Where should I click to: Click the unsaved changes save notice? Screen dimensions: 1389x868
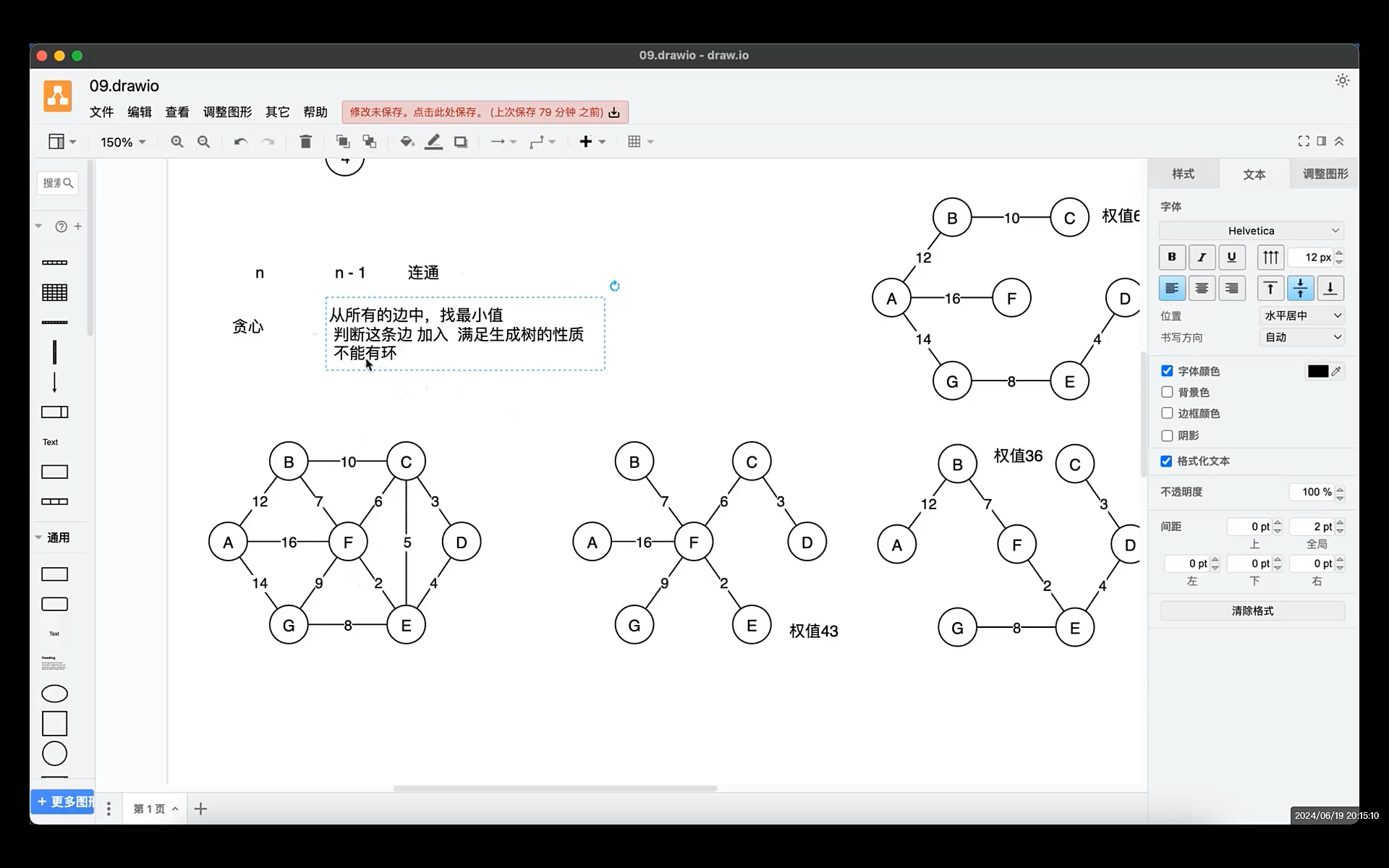pyautogui.click(x=485, y=112)
